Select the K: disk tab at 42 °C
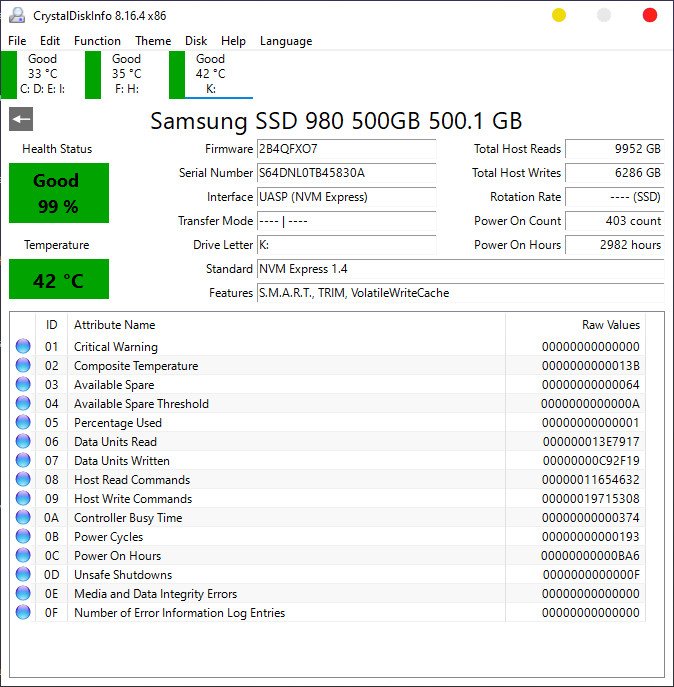 tap(210, 74)
